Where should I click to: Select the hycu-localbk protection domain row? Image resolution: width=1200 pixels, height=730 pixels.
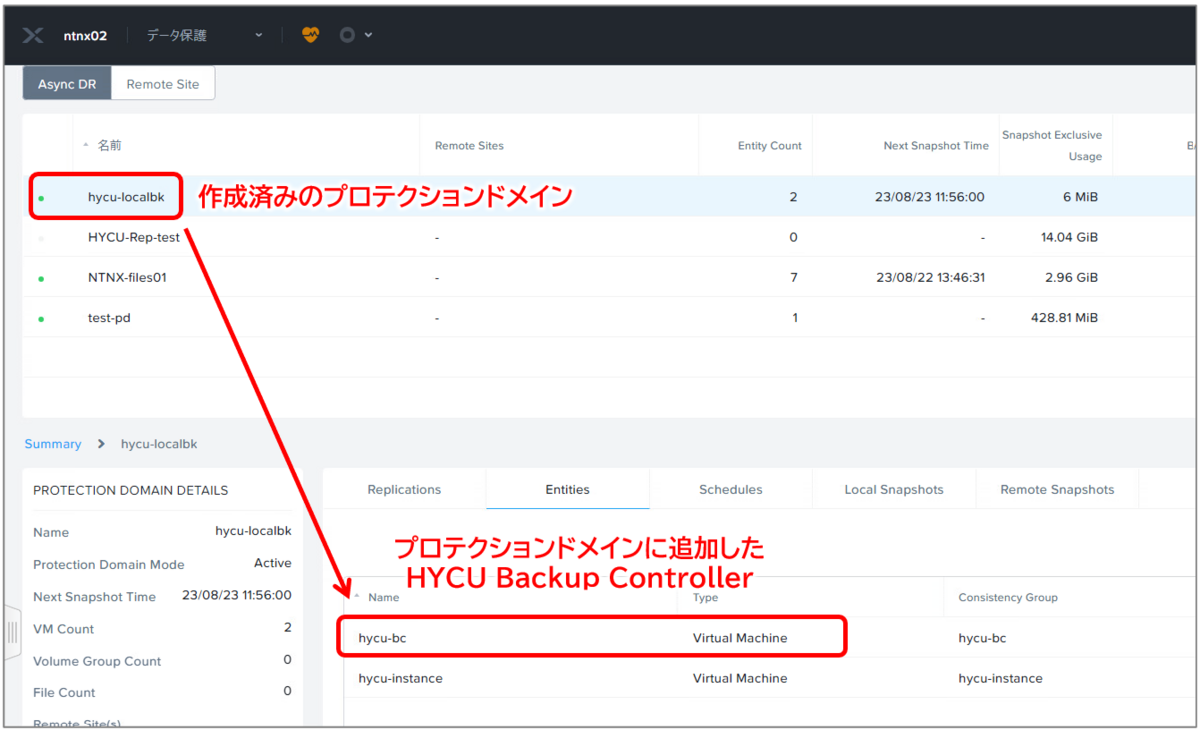[610, 197]
